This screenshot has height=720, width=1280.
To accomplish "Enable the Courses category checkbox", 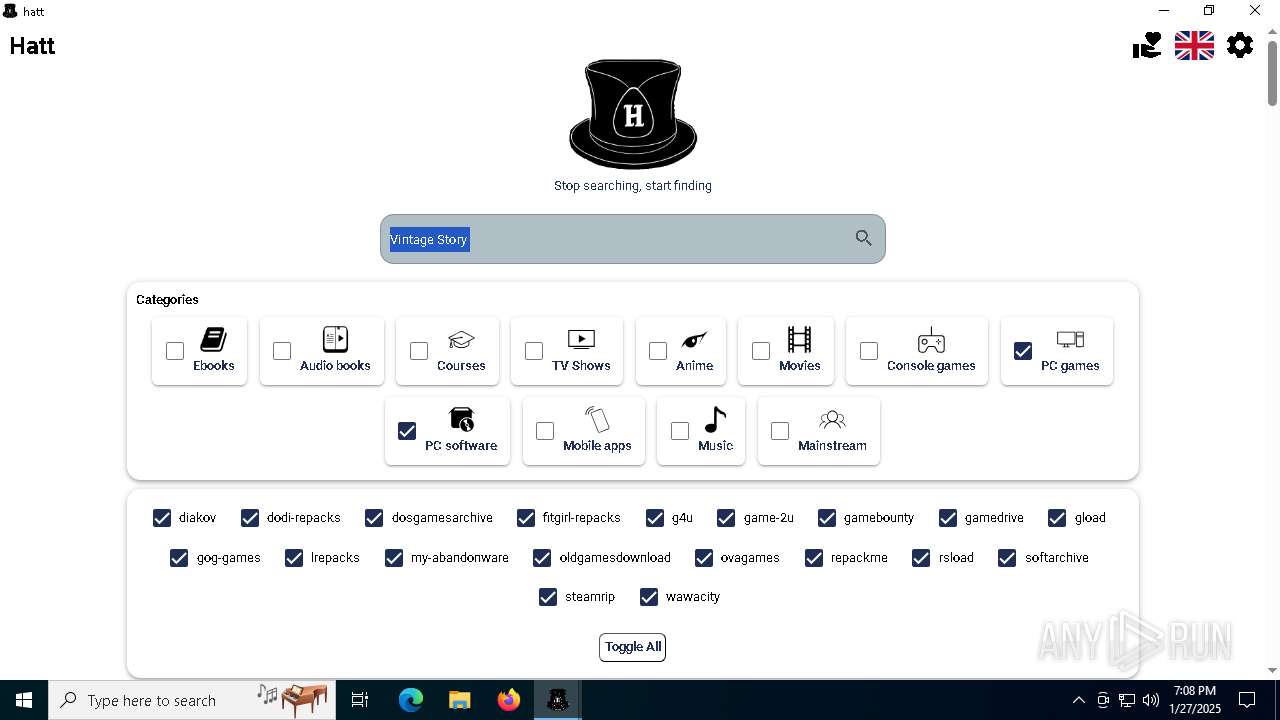I will pyautogui.click(x=419, y=351).
